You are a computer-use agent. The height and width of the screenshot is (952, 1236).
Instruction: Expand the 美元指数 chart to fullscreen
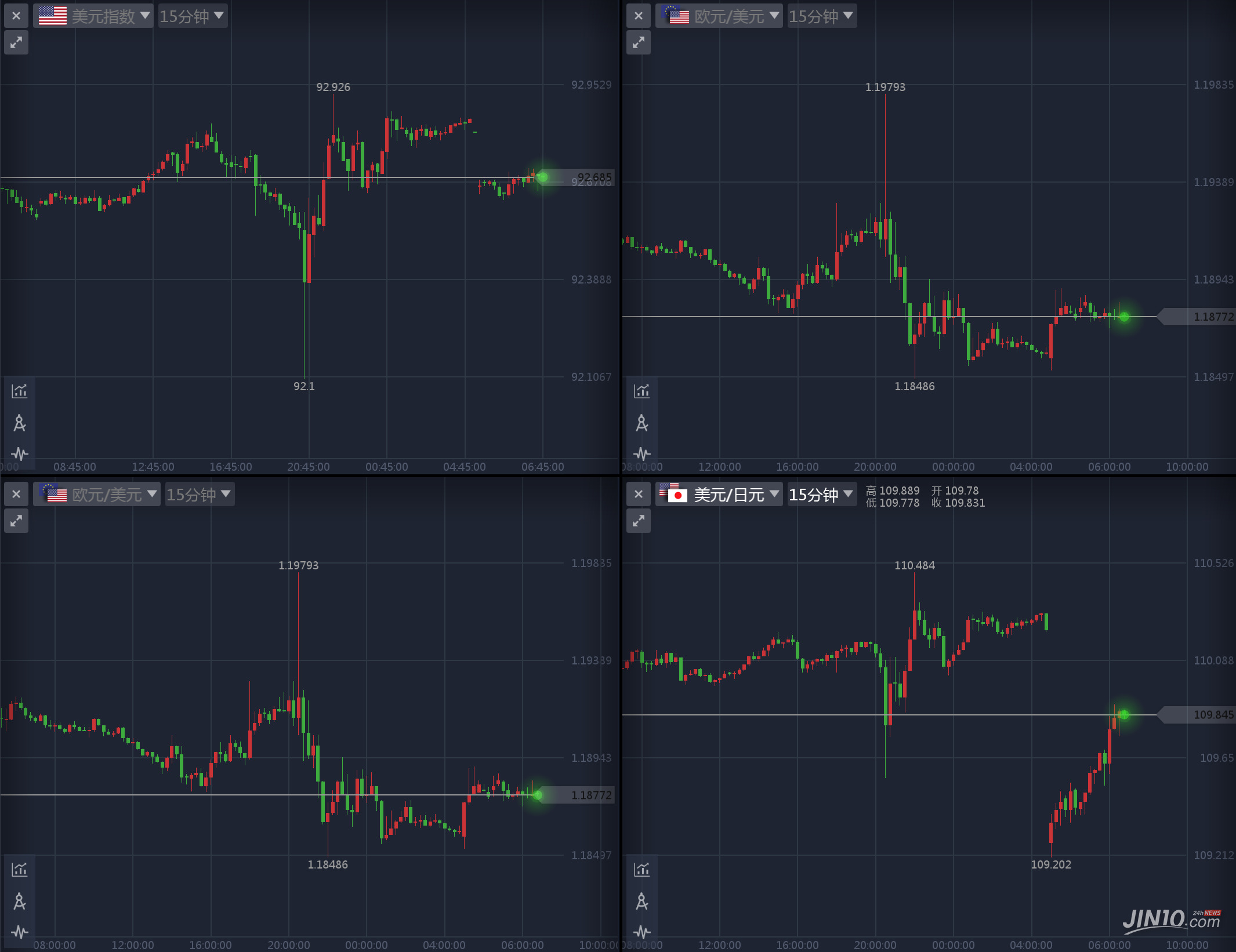(16, 42)
